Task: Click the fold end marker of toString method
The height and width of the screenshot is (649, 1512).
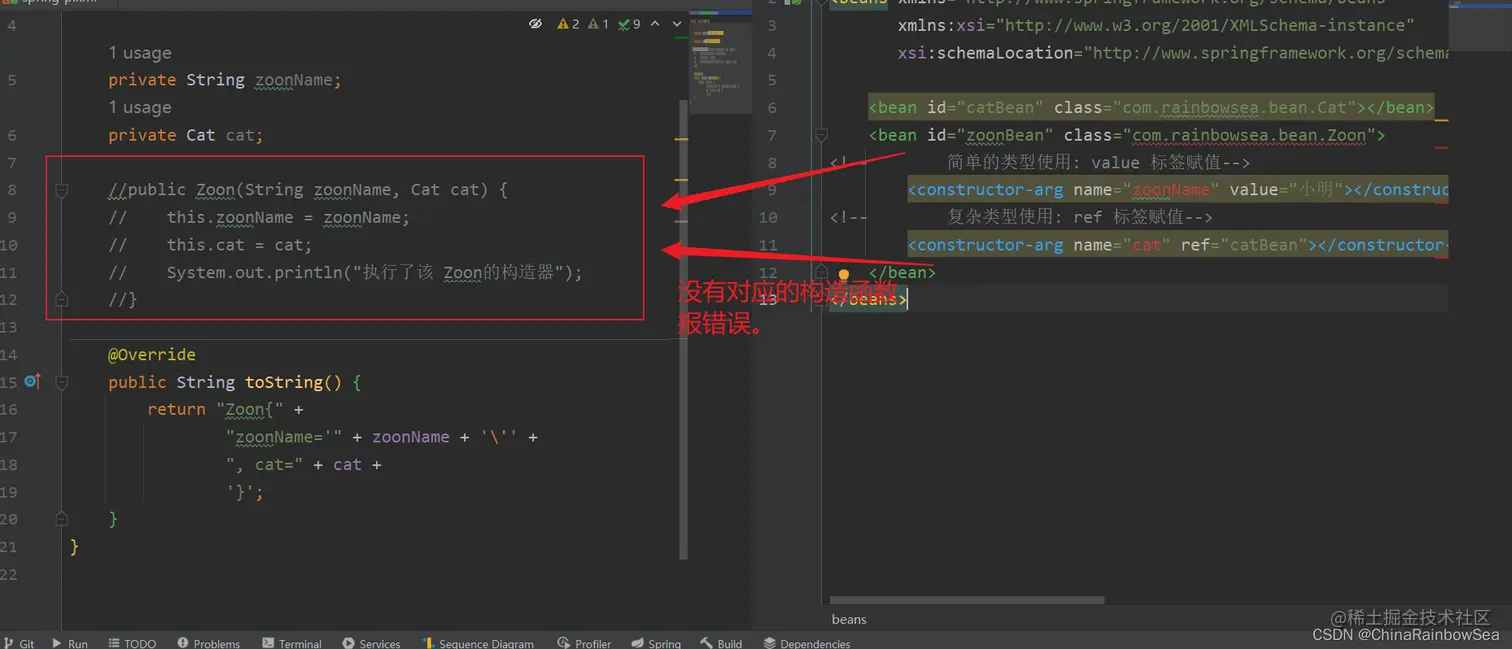Action: tap(62, 519)
